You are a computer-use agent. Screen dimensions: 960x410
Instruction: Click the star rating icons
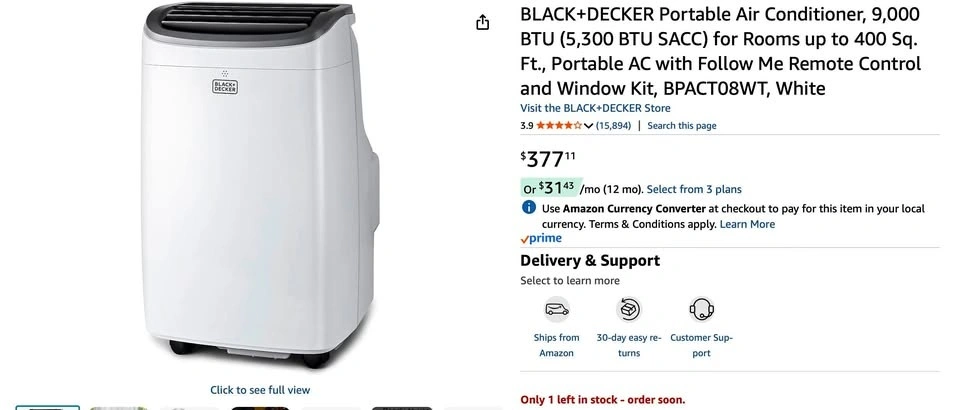(559, 125)
